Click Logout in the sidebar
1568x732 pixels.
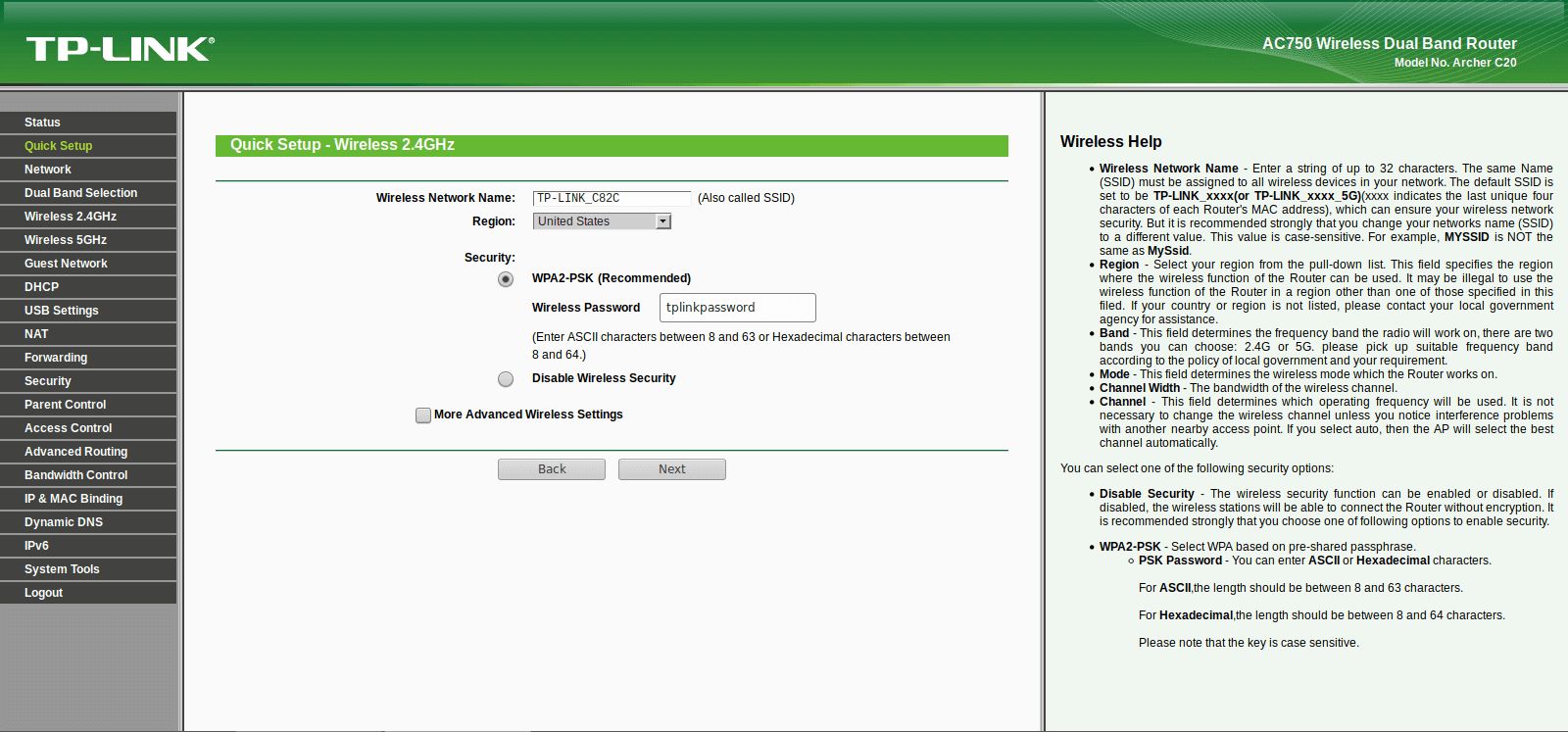pyautogui.click(x=88, y=593)
